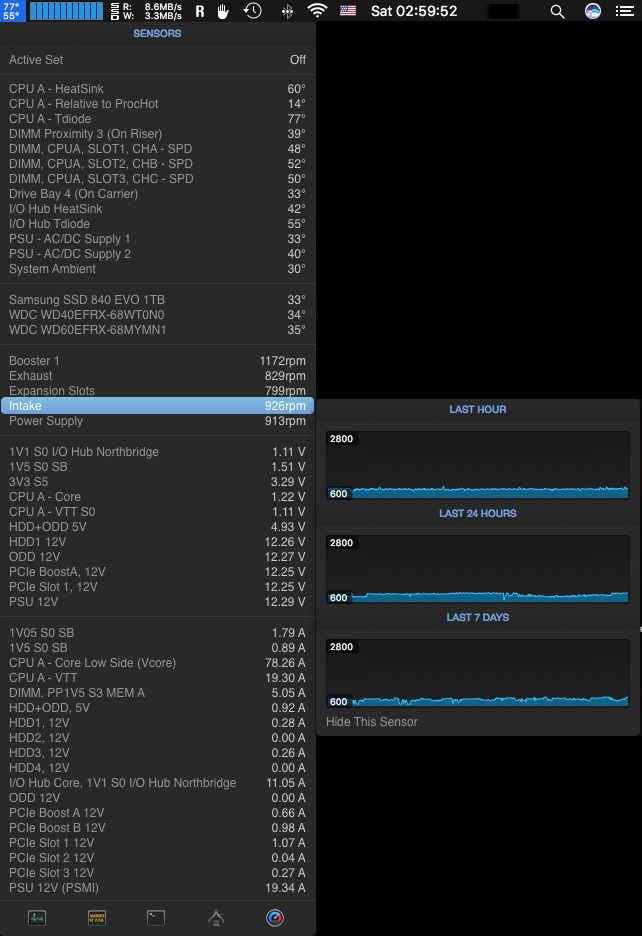Select DIMM, PP1V5 S3 MEM A row
The width and height of the screenshot is (642, 936).
(158, 692)
